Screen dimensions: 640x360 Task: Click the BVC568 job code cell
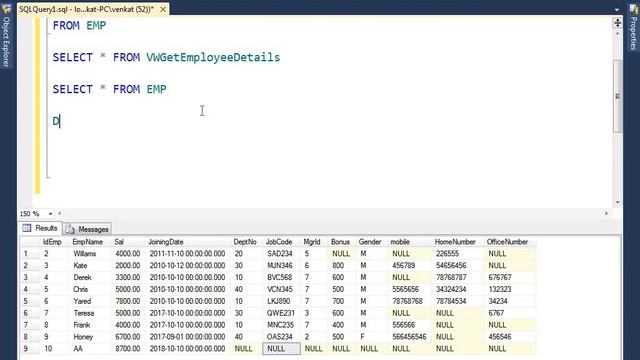(x=282, y=278)
